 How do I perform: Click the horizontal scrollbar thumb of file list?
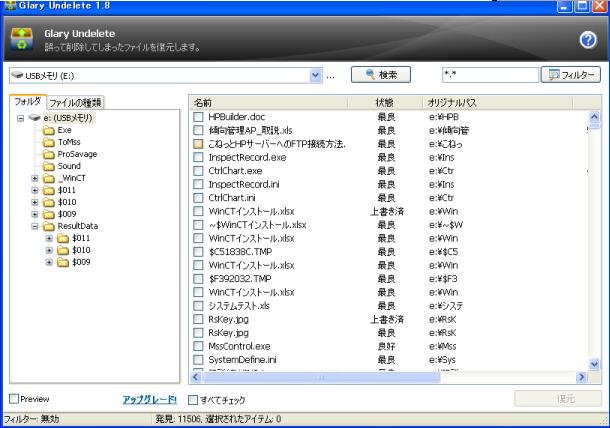tap(321, 377)
